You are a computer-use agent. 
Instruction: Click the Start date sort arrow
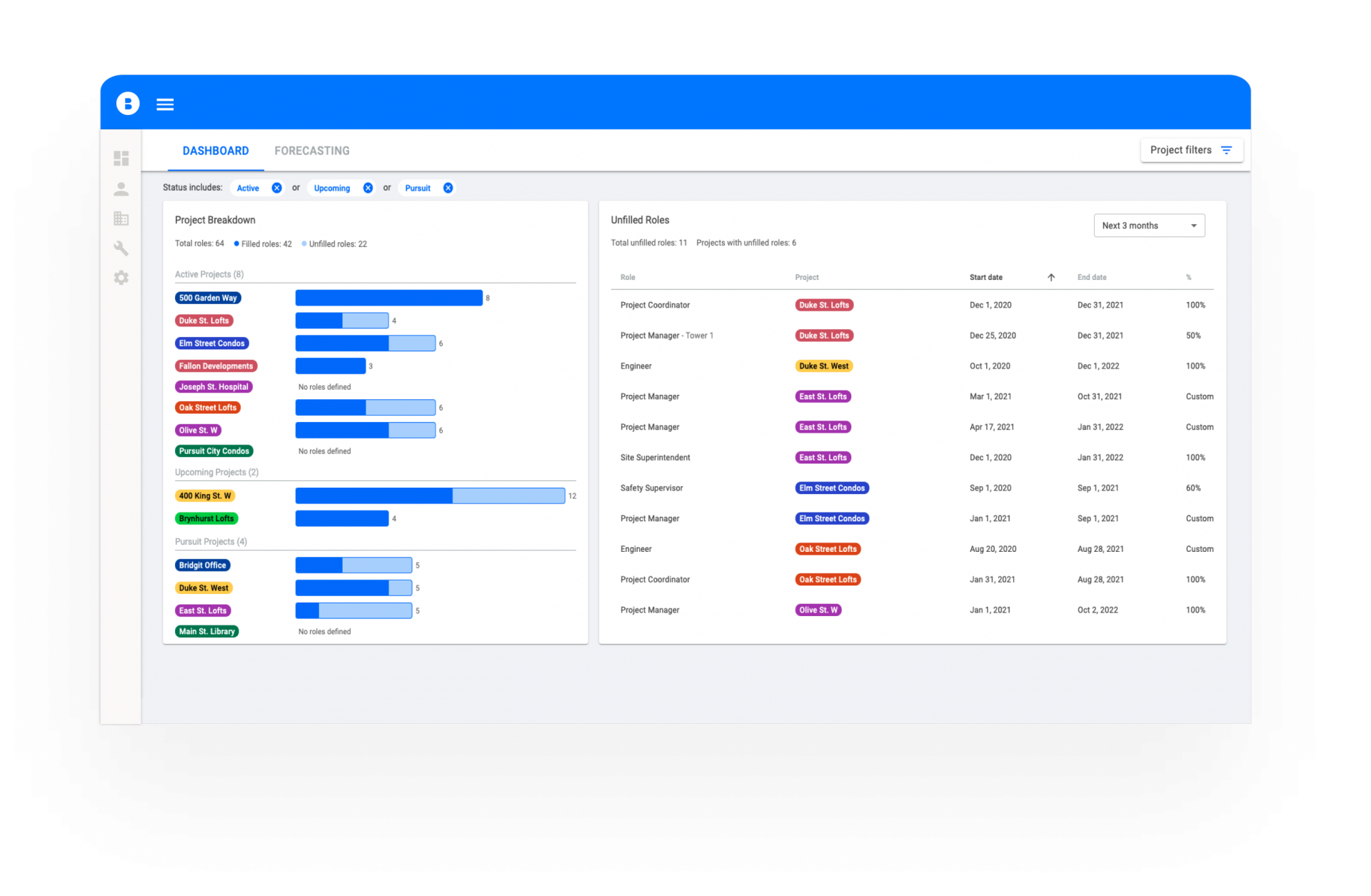click(1051, 277)
